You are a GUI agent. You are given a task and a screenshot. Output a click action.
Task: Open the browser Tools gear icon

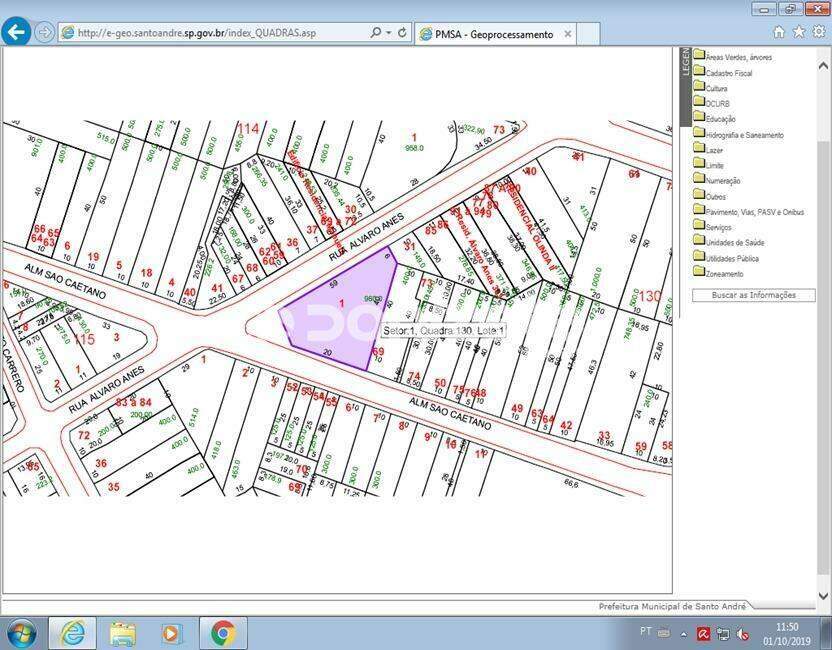(818, 32)
